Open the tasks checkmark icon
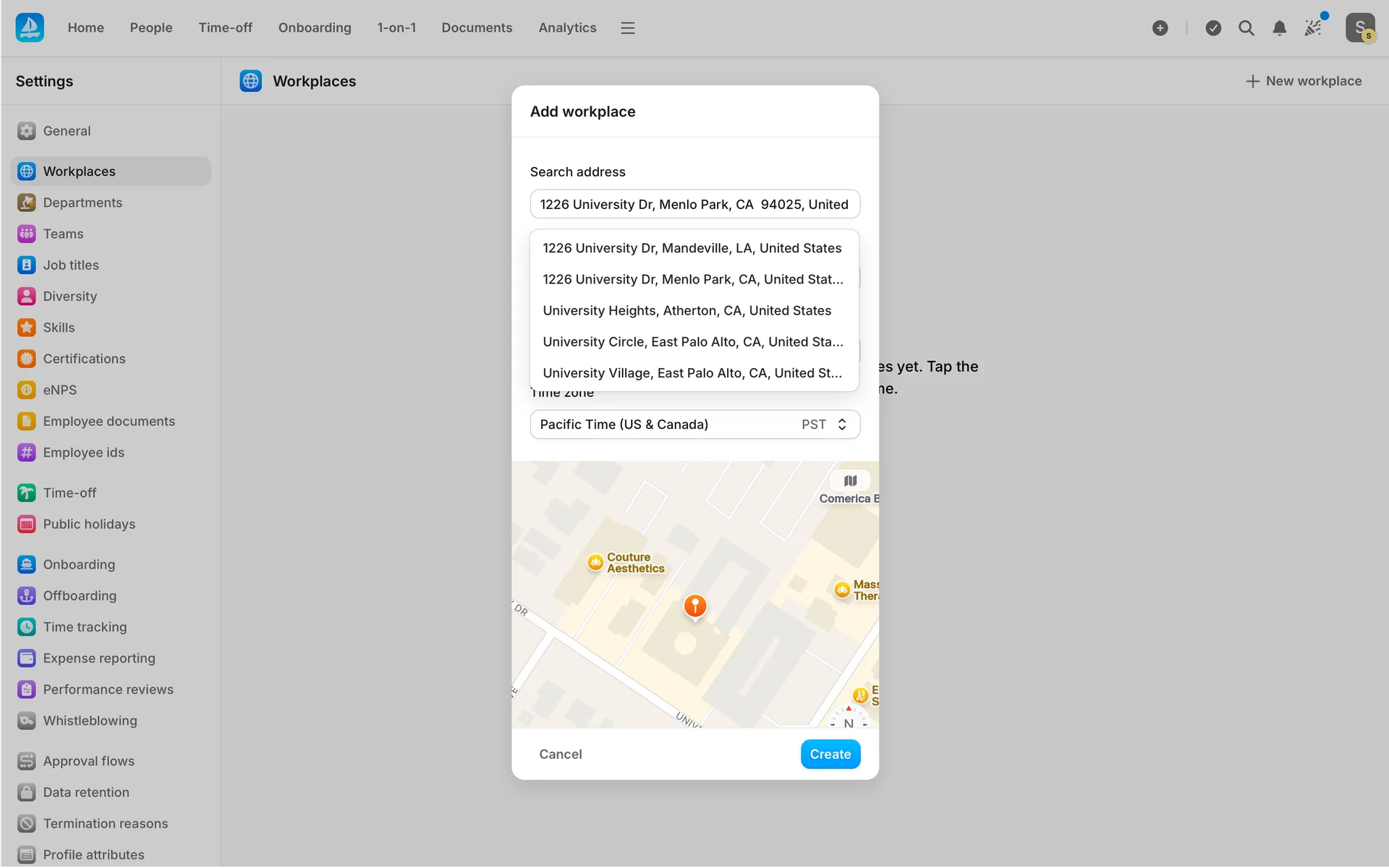Screen dimensions: 1389x868 (1213, 28)
